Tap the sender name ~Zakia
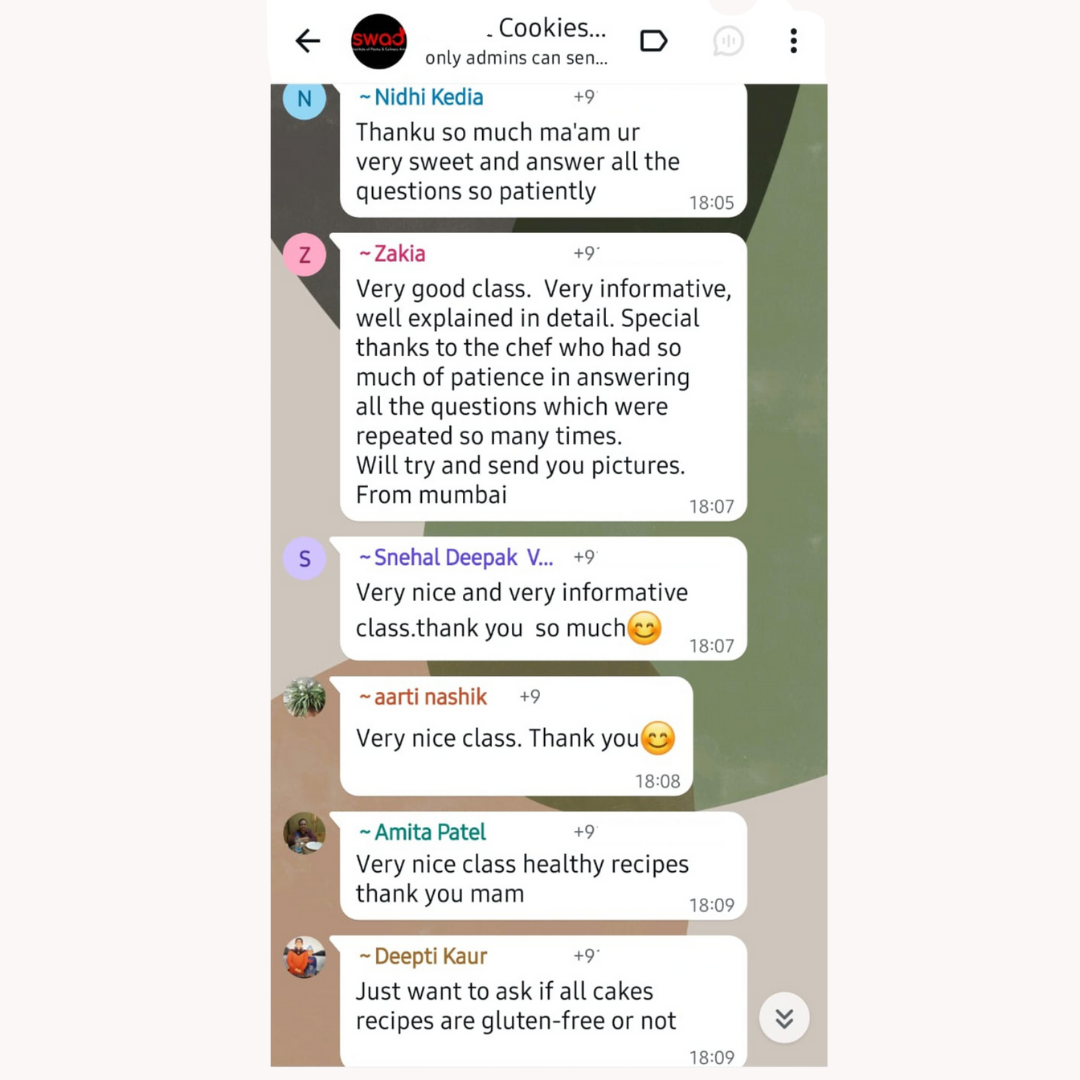The height and width of the screenshot is (1080, 1080). coord(392,253)
